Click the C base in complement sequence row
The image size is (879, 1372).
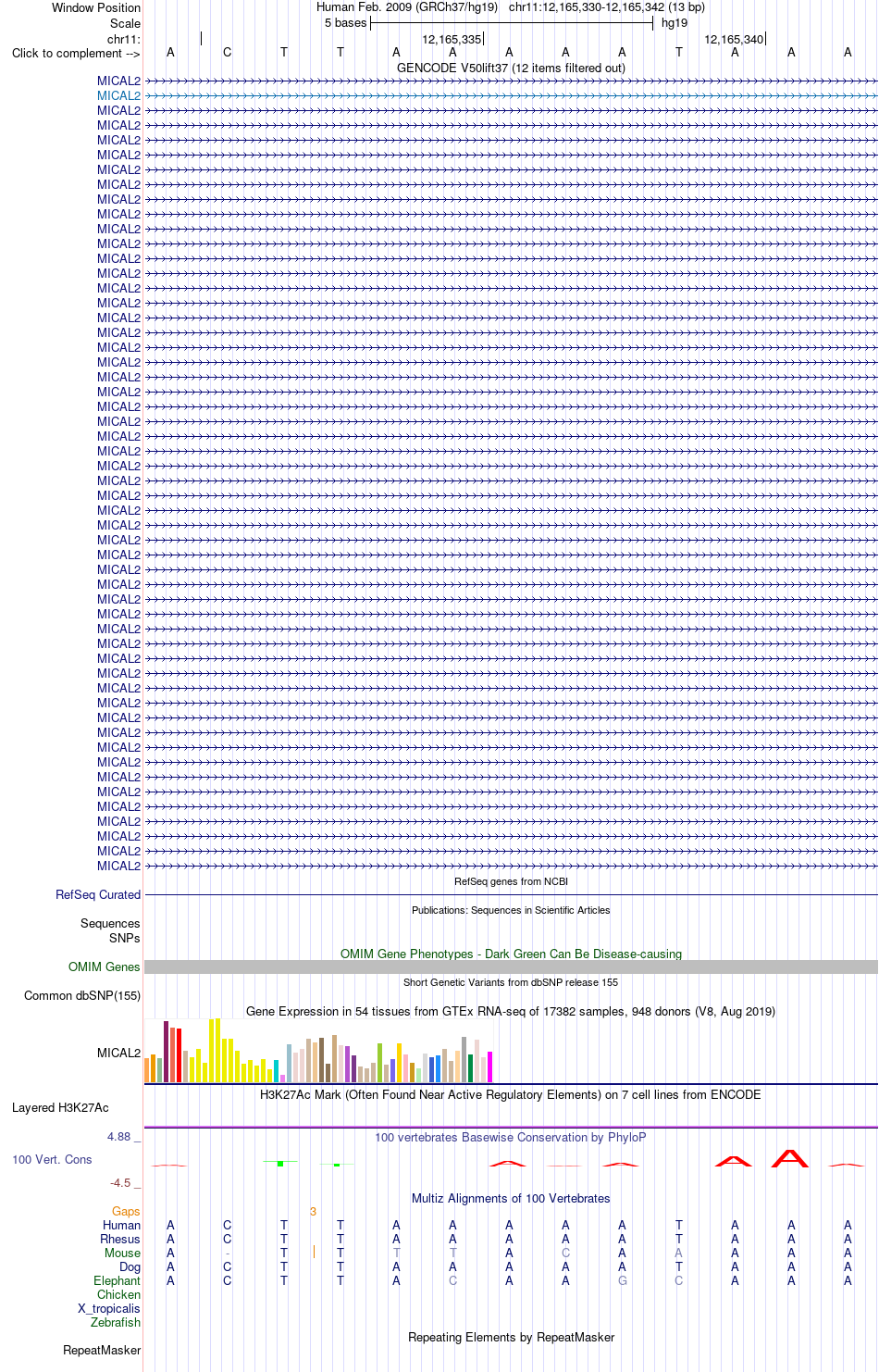pos(228,52)
